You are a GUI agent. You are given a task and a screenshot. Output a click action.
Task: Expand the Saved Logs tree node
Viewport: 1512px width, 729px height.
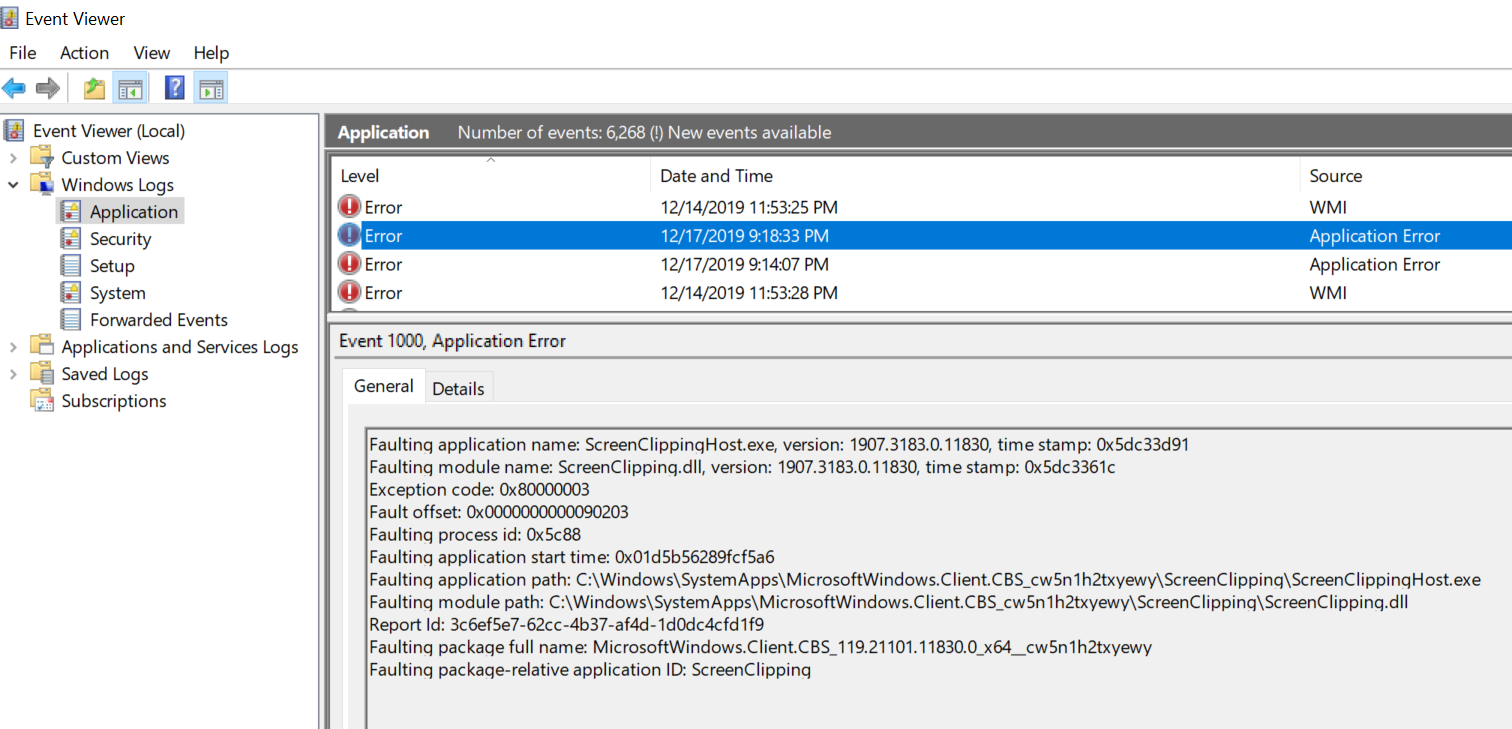point(13,373)
